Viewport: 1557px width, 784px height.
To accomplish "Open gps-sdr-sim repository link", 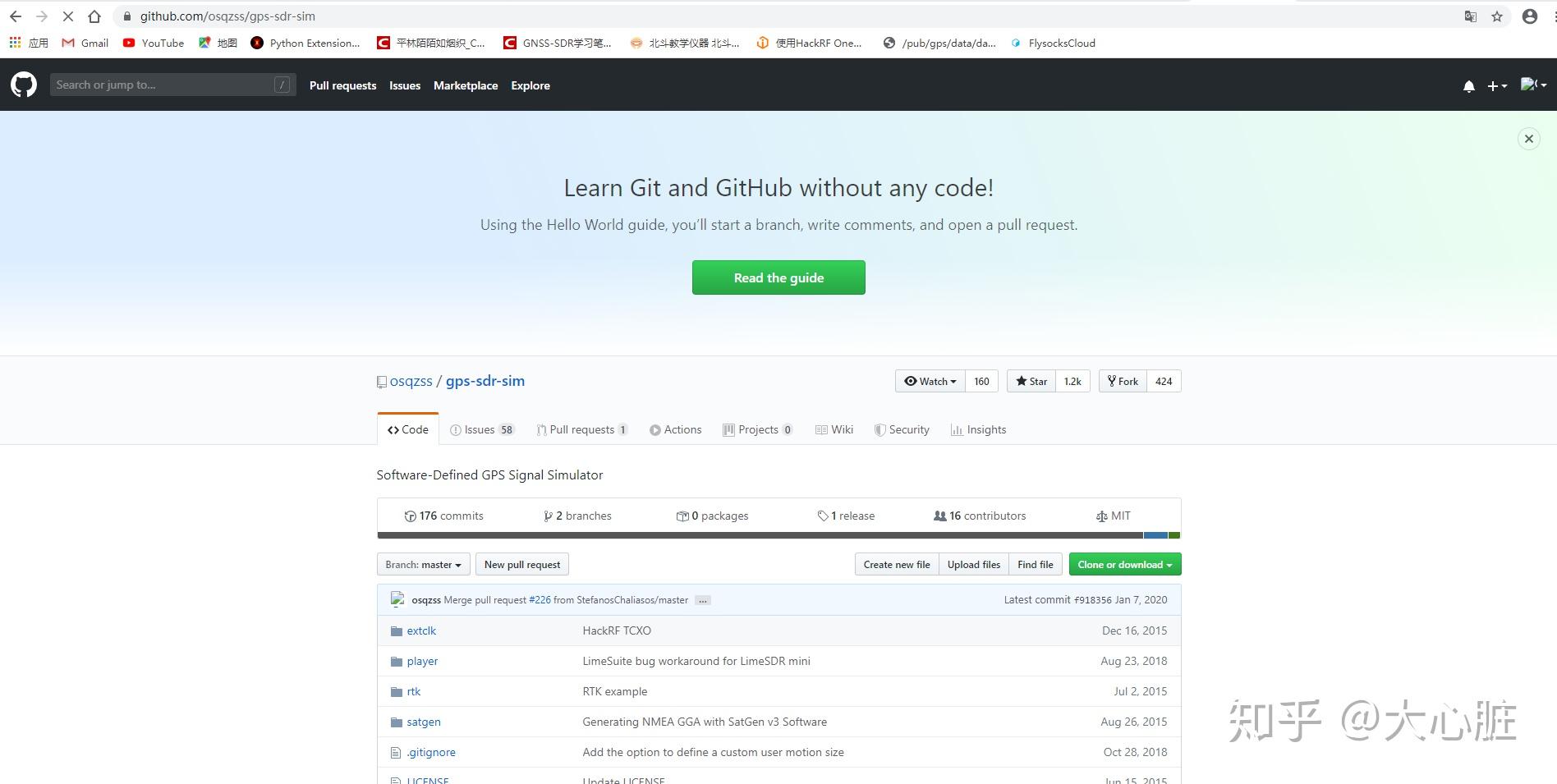I will [x=485, y=381].
